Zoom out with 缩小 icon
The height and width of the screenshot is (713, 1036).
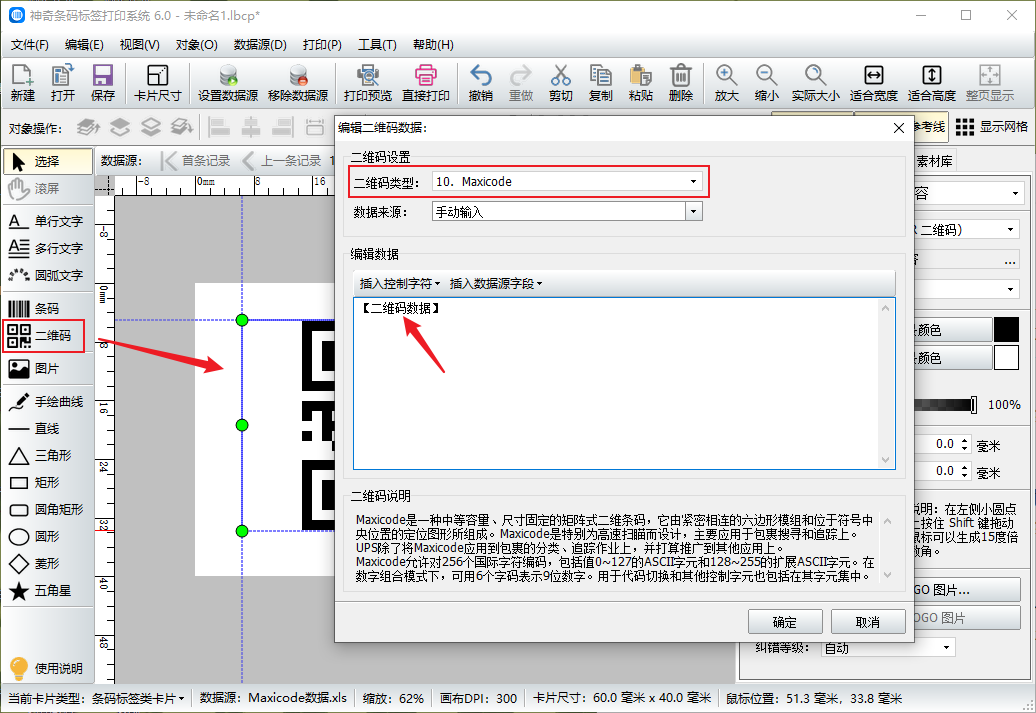coord(766,83)
